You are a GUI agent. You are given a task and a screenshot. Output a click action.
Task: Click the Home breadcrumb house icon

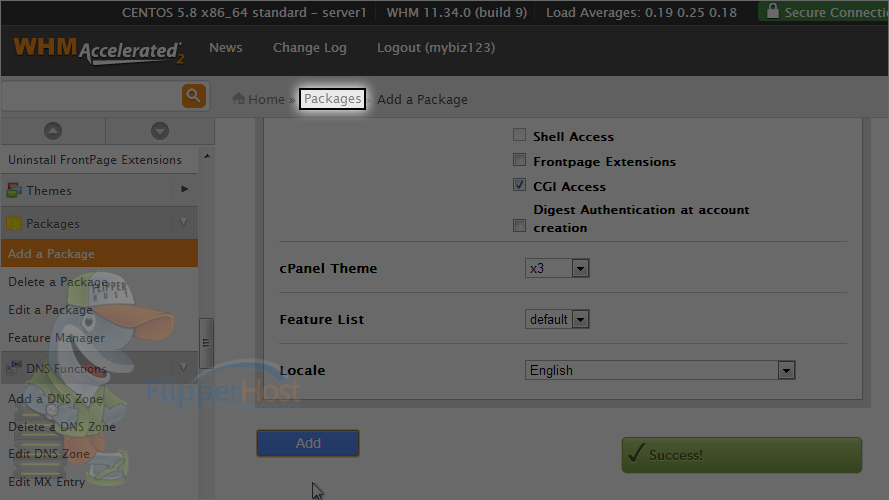coord(239,99)
